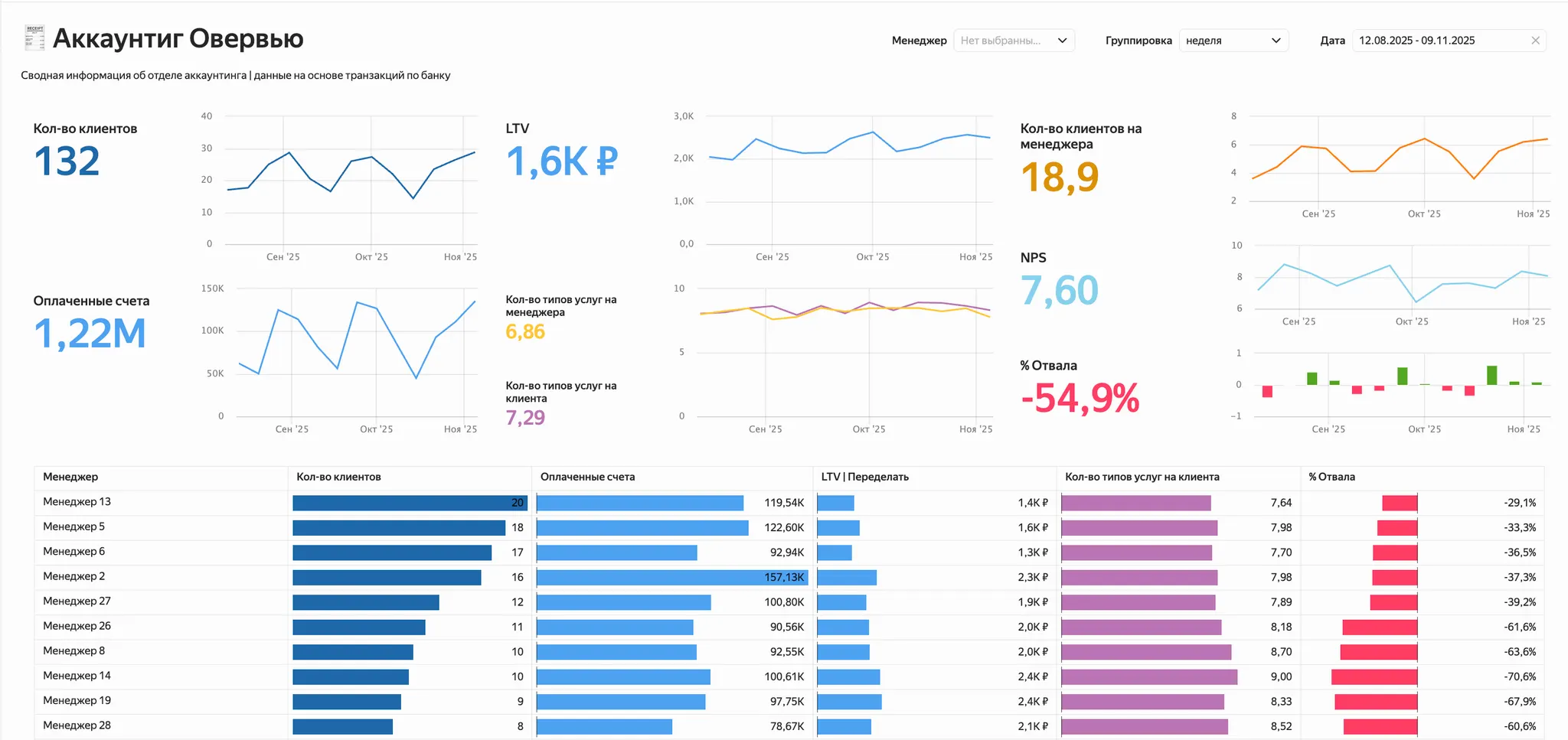Viewport: 1568px width, 740px height.
Task: Clear the date range using the X icon
Action: coord(1535,40)
